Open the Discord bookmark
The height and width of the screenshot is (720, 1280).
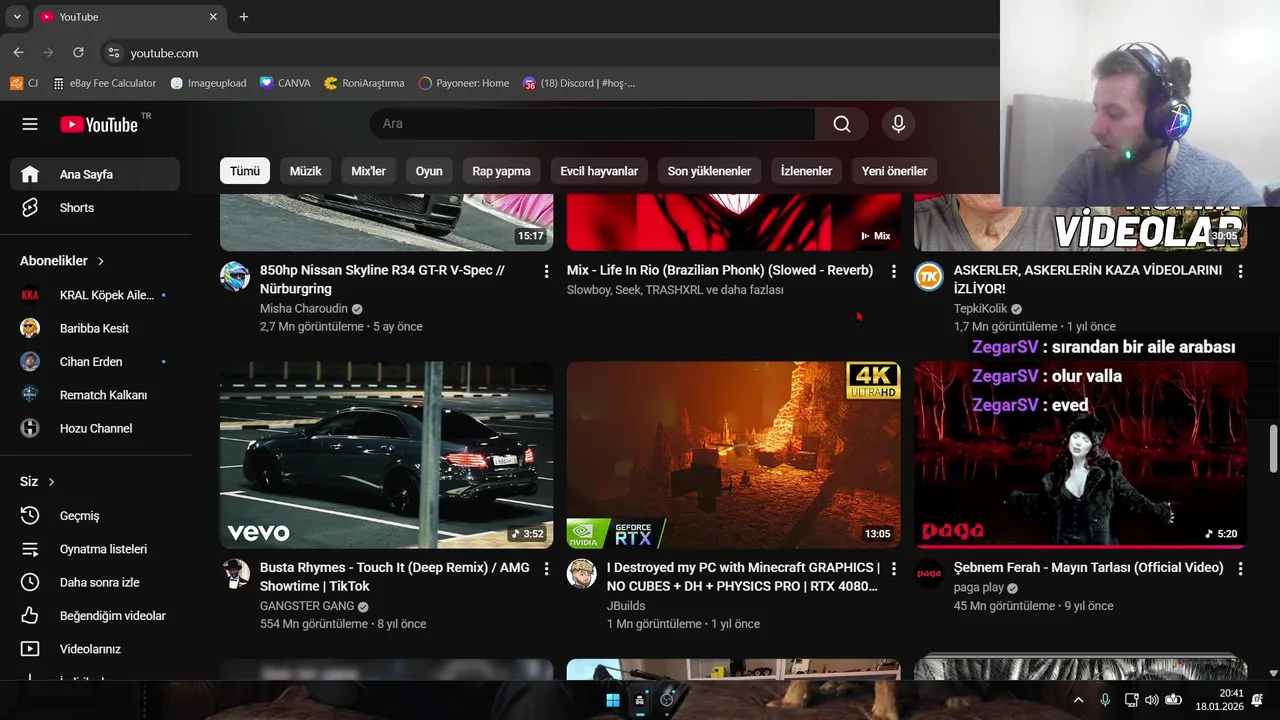tap(579, 83)
